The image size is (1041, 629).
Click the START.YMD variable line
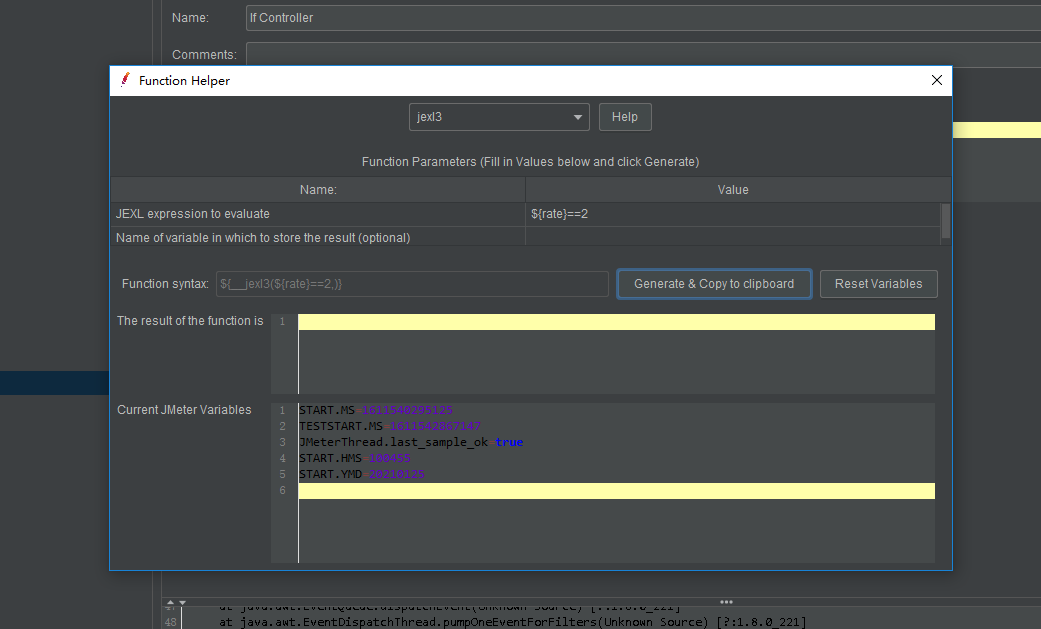click(x=362, y=474)
